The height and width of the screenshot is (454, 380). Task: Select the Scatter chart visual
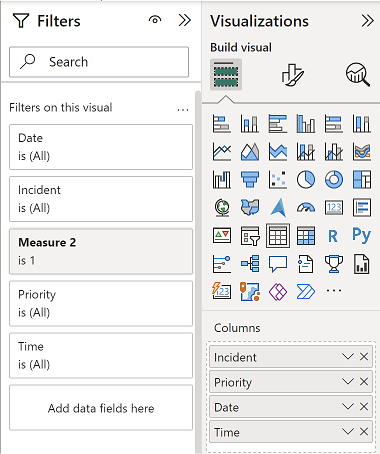pos(278,179)
